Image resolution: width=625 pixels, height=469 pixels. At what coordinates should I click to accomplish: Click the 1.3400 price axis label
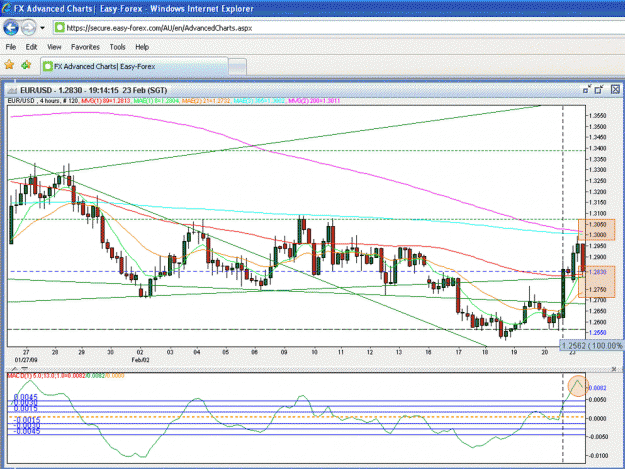[x=598, y=148]
